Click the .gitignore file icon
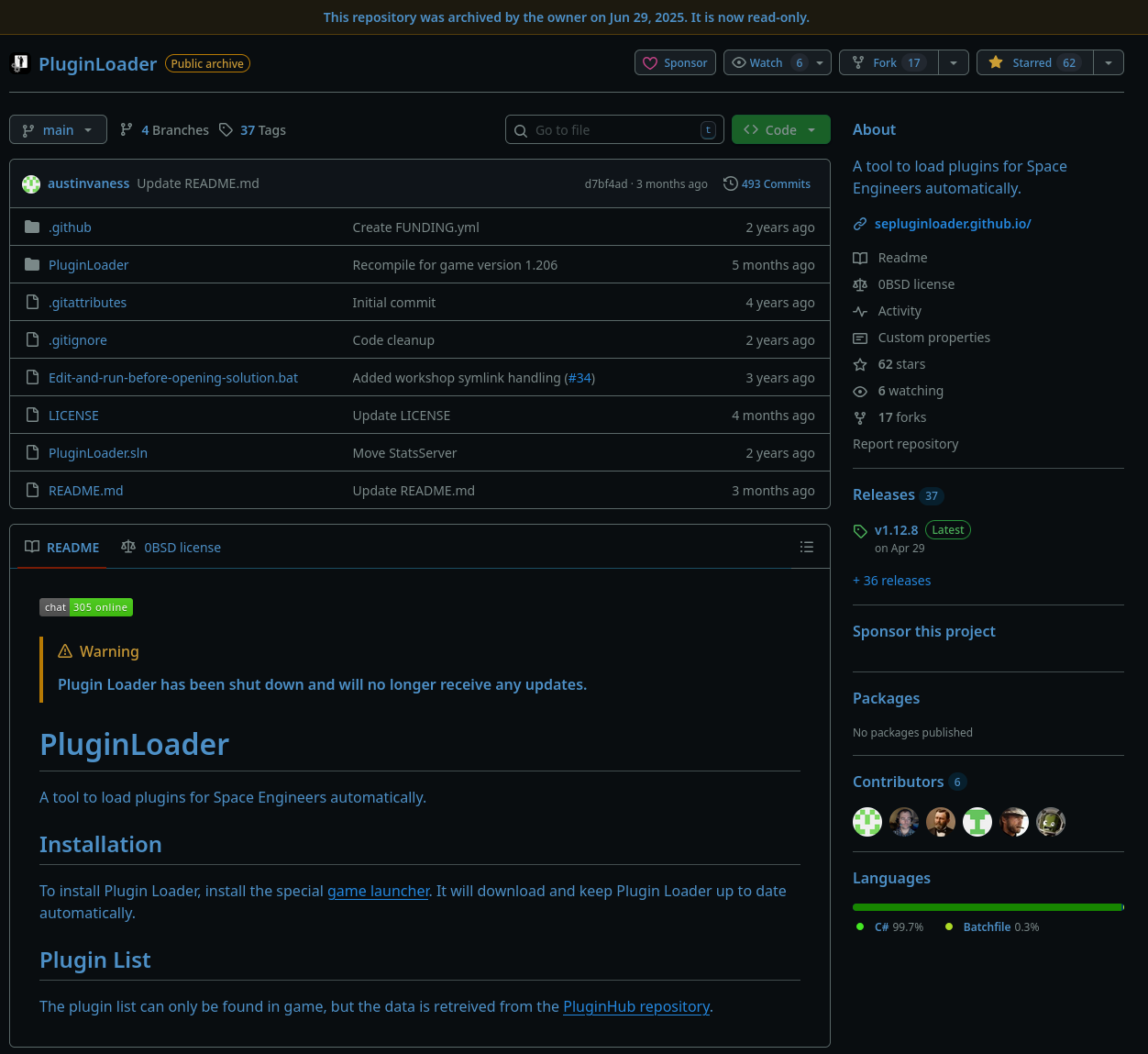Screen dimensions: 1148x1054 click(32, 339)
